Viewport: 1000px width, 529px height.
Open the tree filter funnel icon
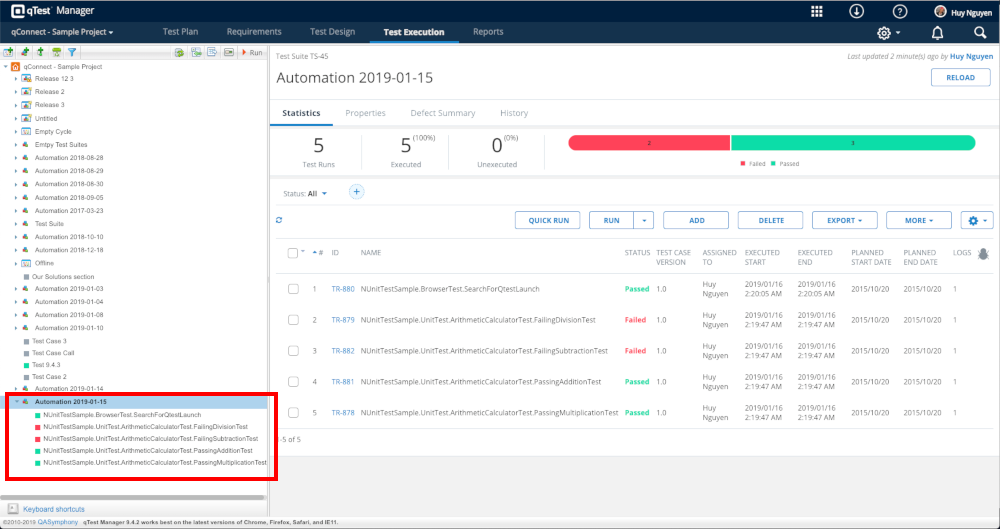coord(72,52)
